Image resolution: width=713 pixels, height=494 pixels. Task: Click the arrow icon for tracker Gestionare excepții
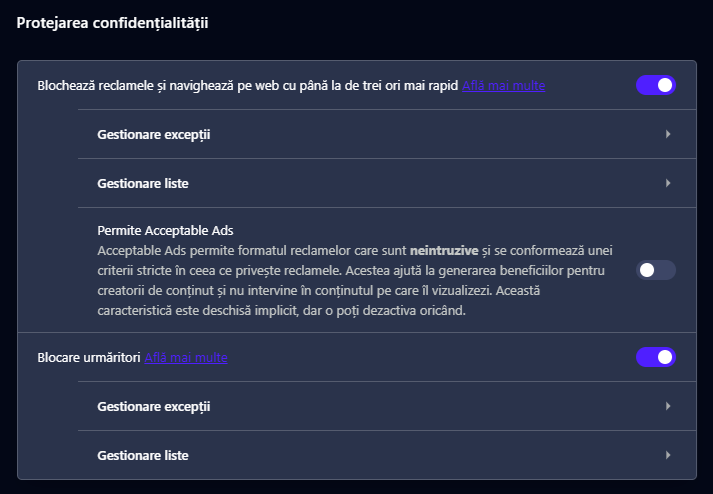[667, 406]
